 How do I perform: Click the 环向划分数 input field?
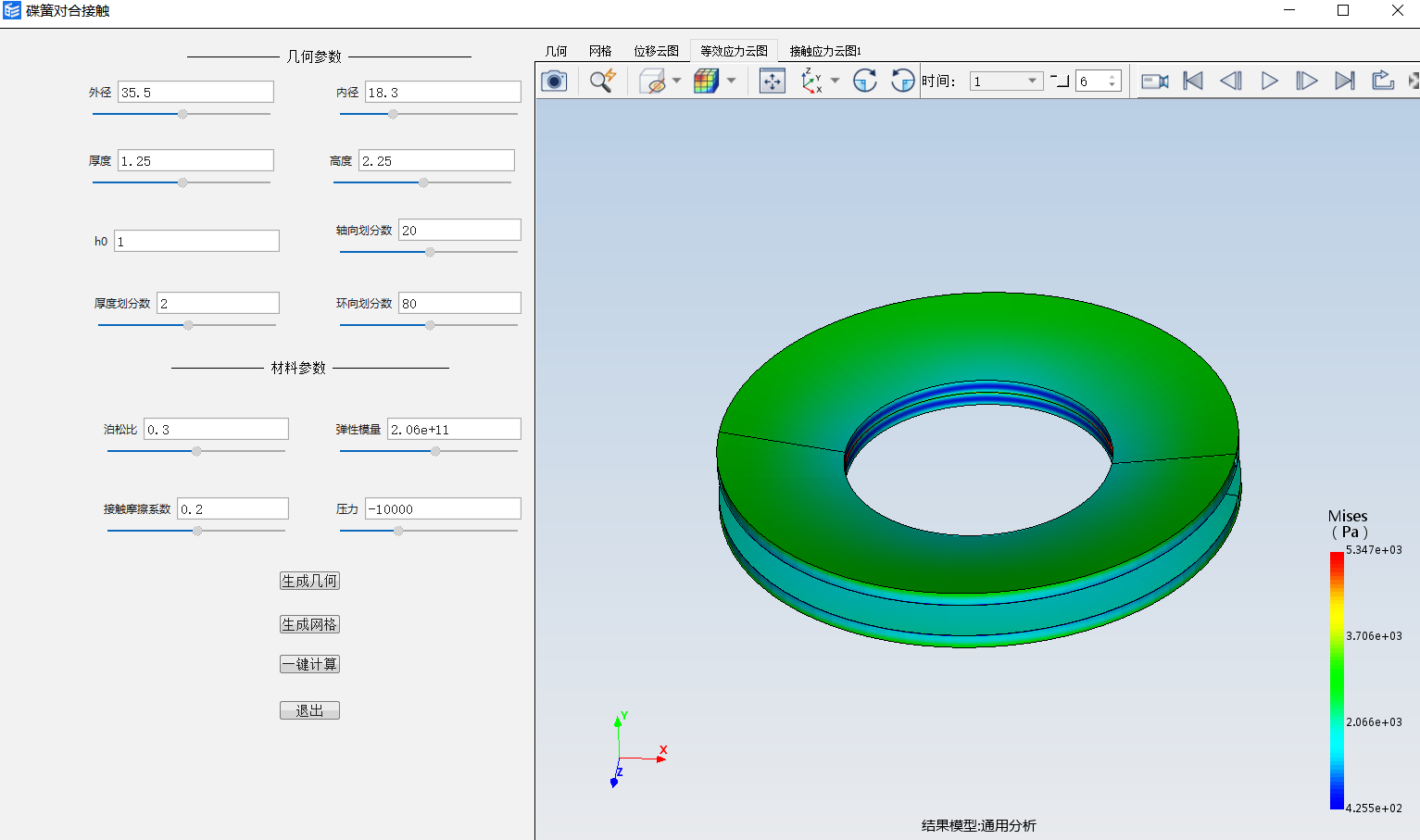coord(459,303)
